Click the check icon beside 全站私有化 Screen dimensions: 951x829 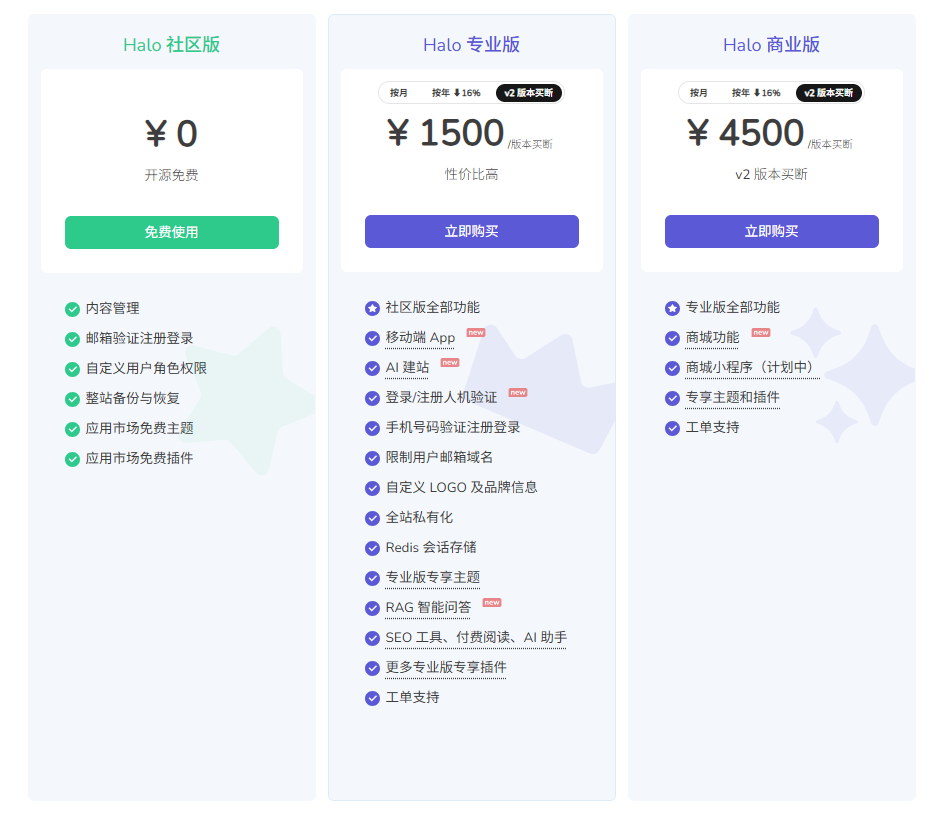point(372,518)
